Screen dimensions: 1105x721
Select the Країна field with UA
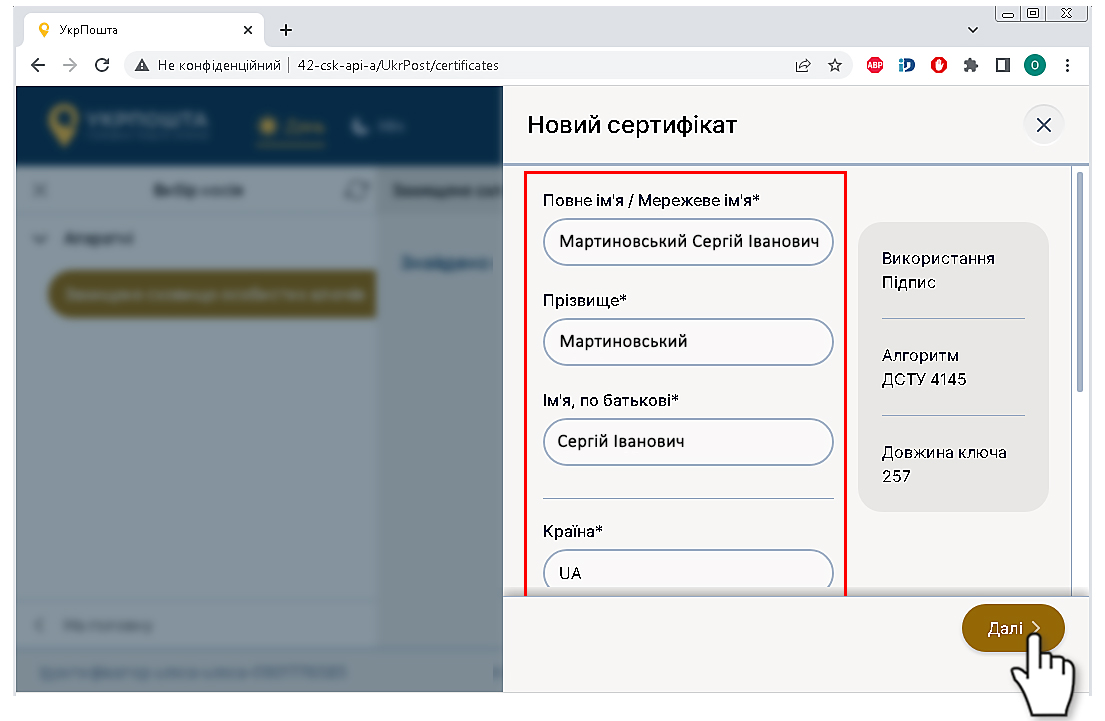[688, 572]
